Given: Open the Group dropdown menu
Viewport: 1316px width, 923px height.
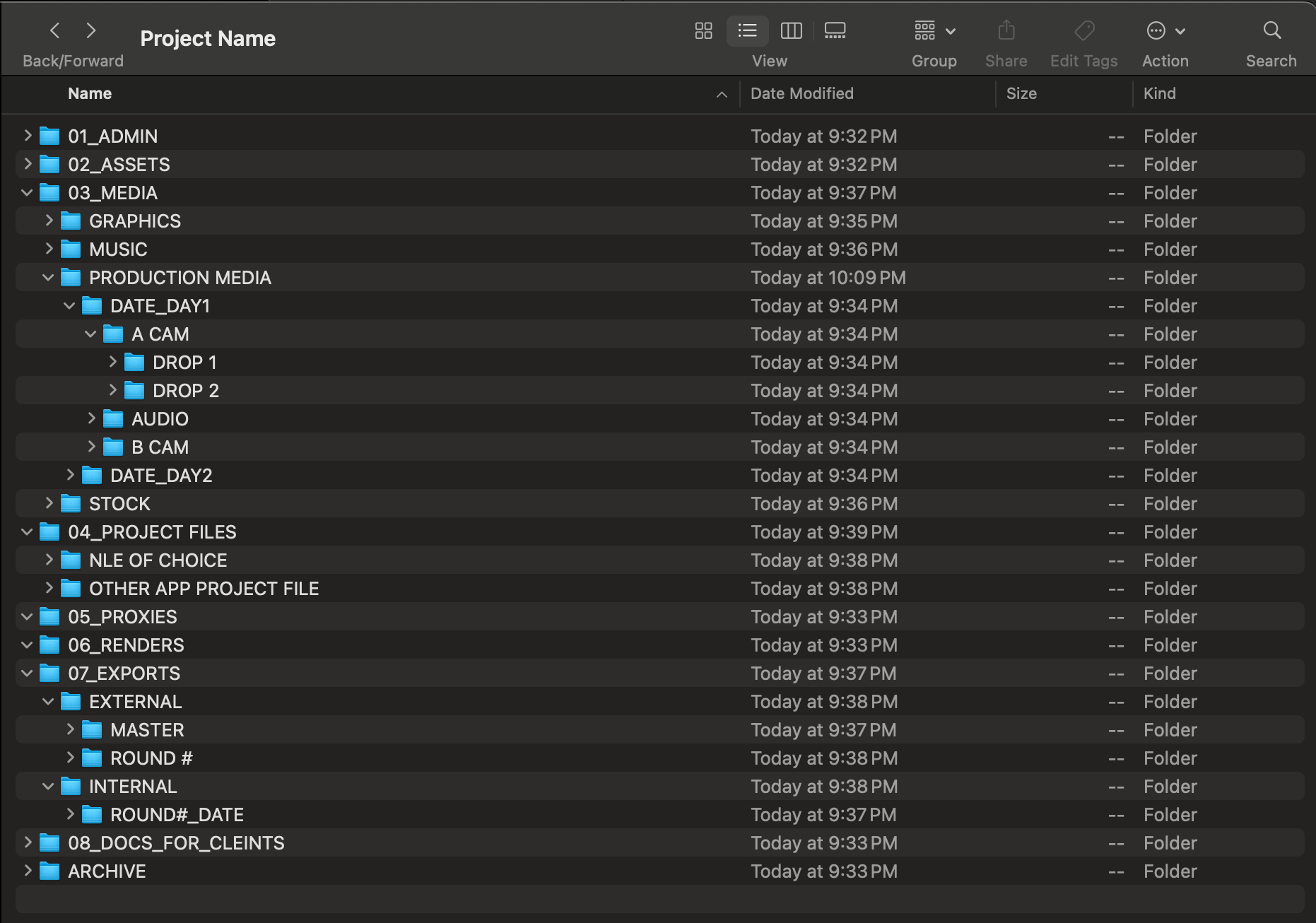Looking at the screenshot, I should pos(934,30).
